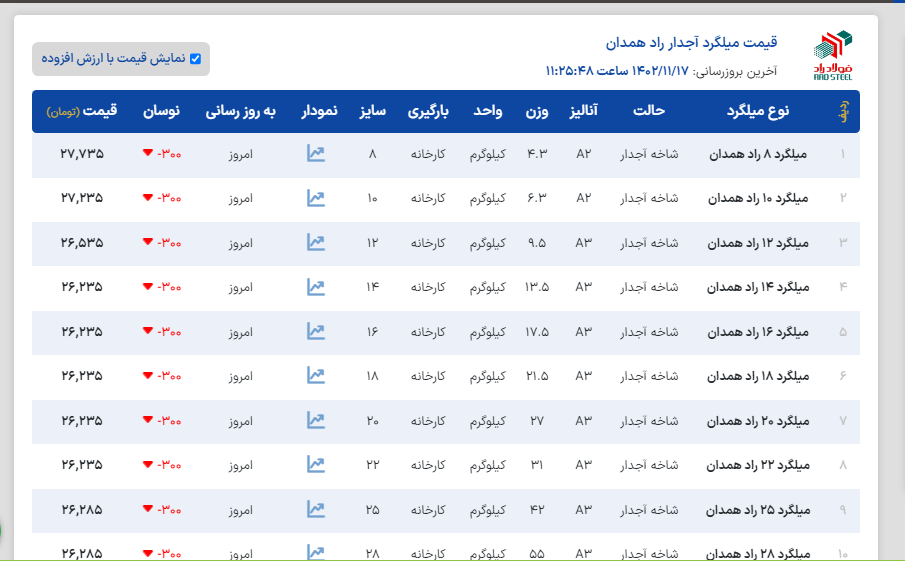Image resolution: width=905 pixels, height=561 pixels.
Task: Click chart icon for میلگرد ۲۵ راد همدان
Action: [x=316, y=509]
